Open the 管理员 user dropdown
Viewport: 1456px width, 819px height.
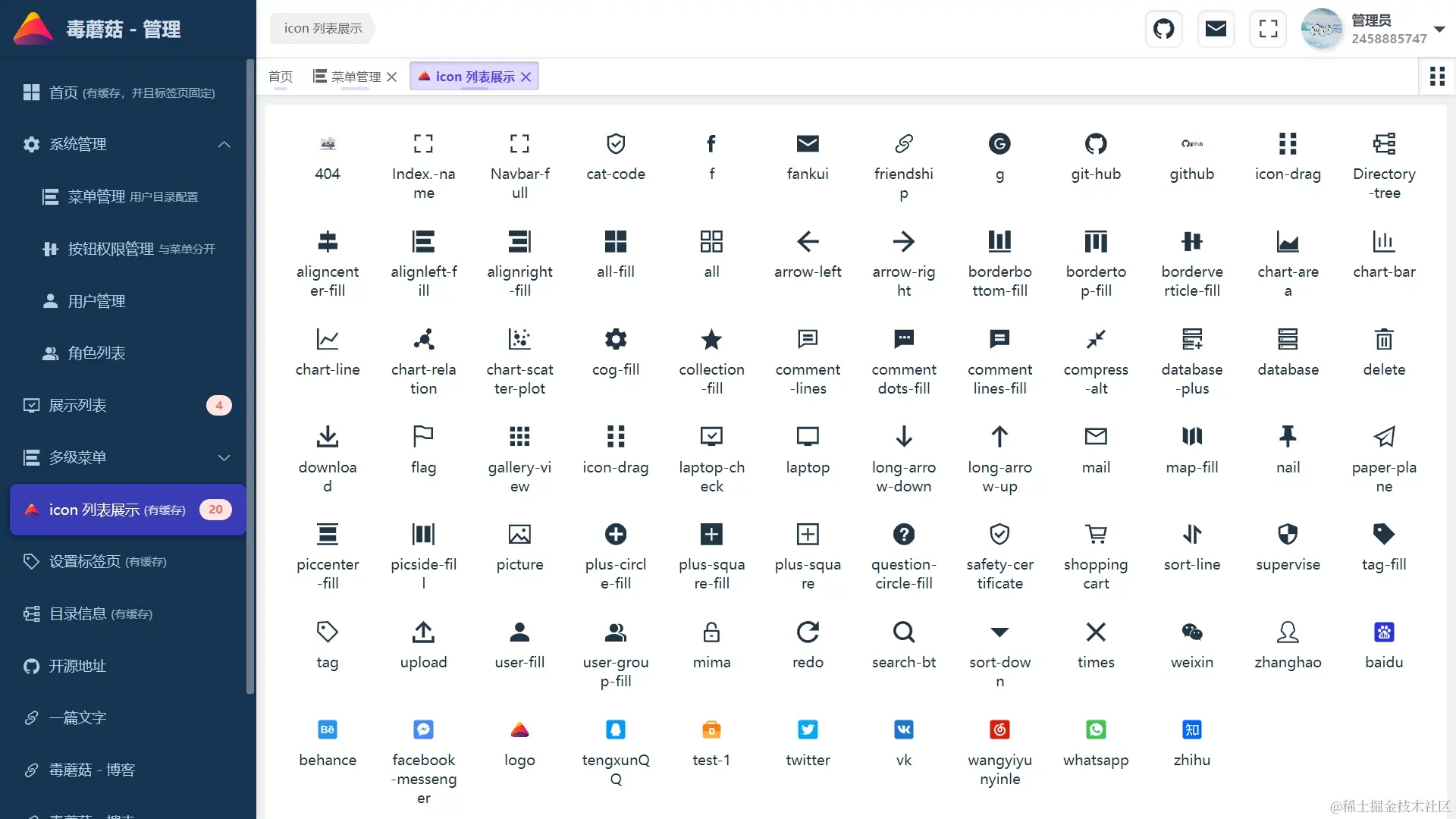point(1439,29)
